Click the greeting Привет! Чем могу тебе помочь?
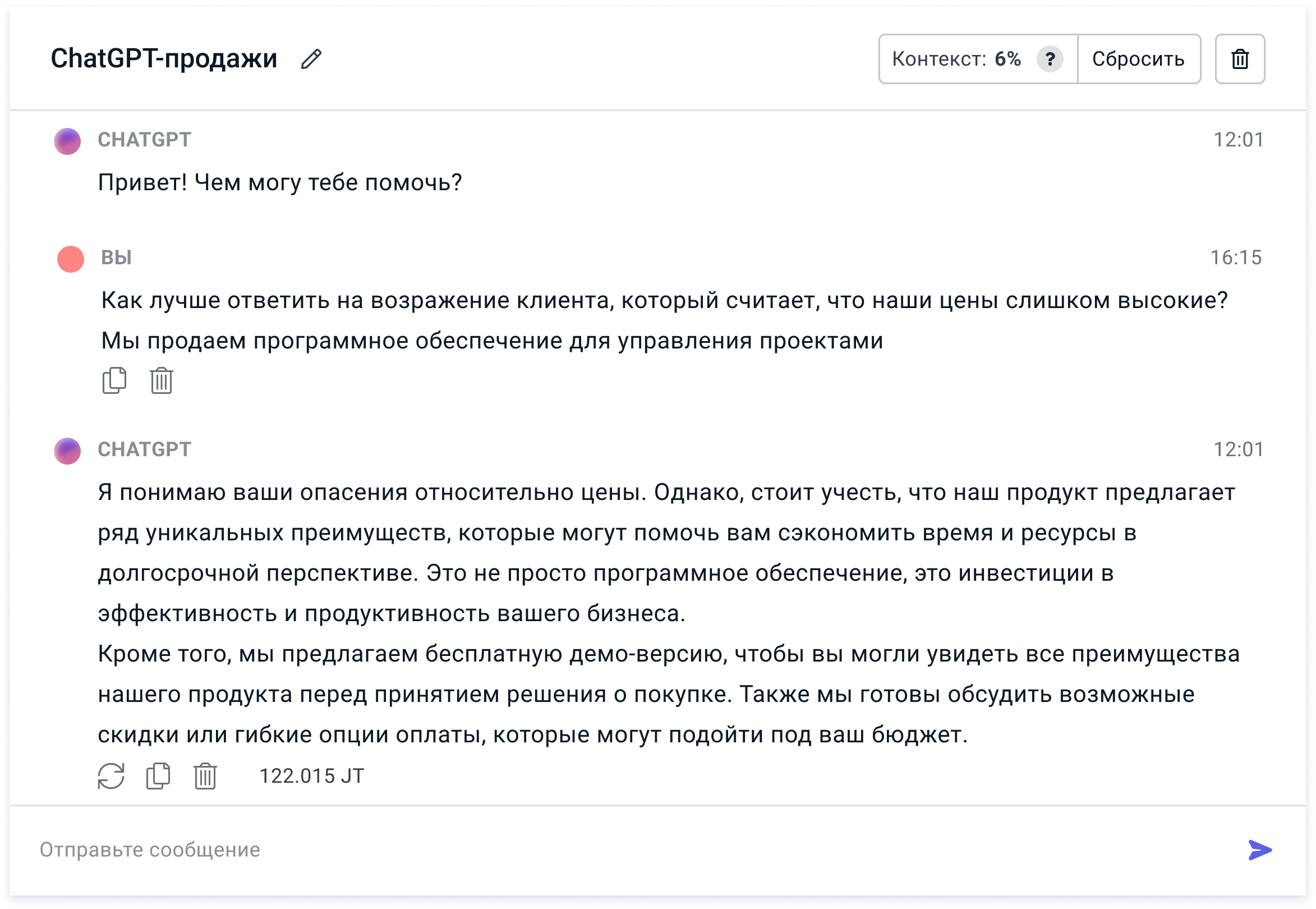Image resolution: width=1316 pixels, height=909 pixels. (x=279, y=183)
